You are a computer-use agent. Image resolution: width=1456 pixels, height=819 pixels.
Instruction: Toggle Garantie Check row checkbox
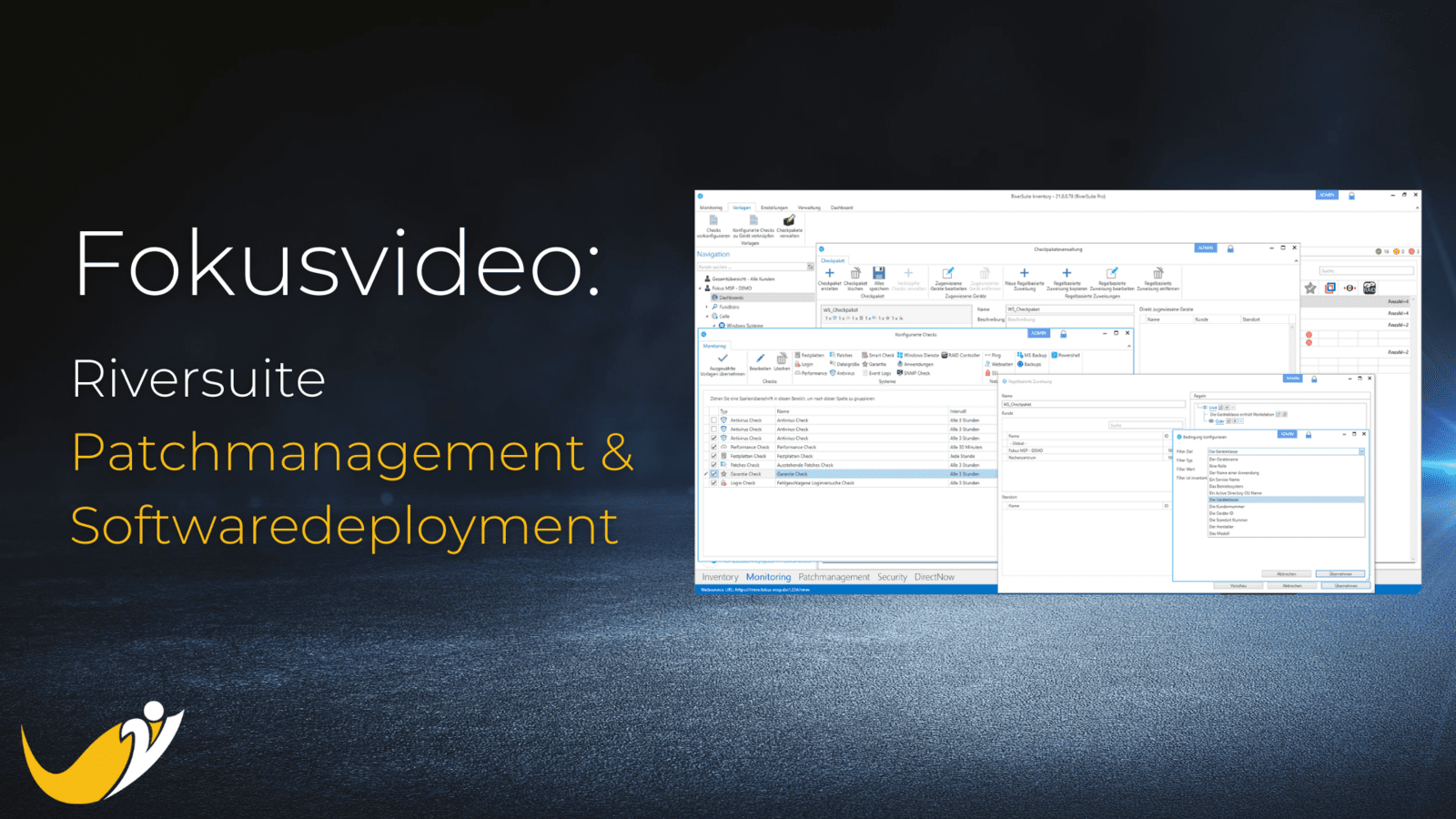point(713,474)
